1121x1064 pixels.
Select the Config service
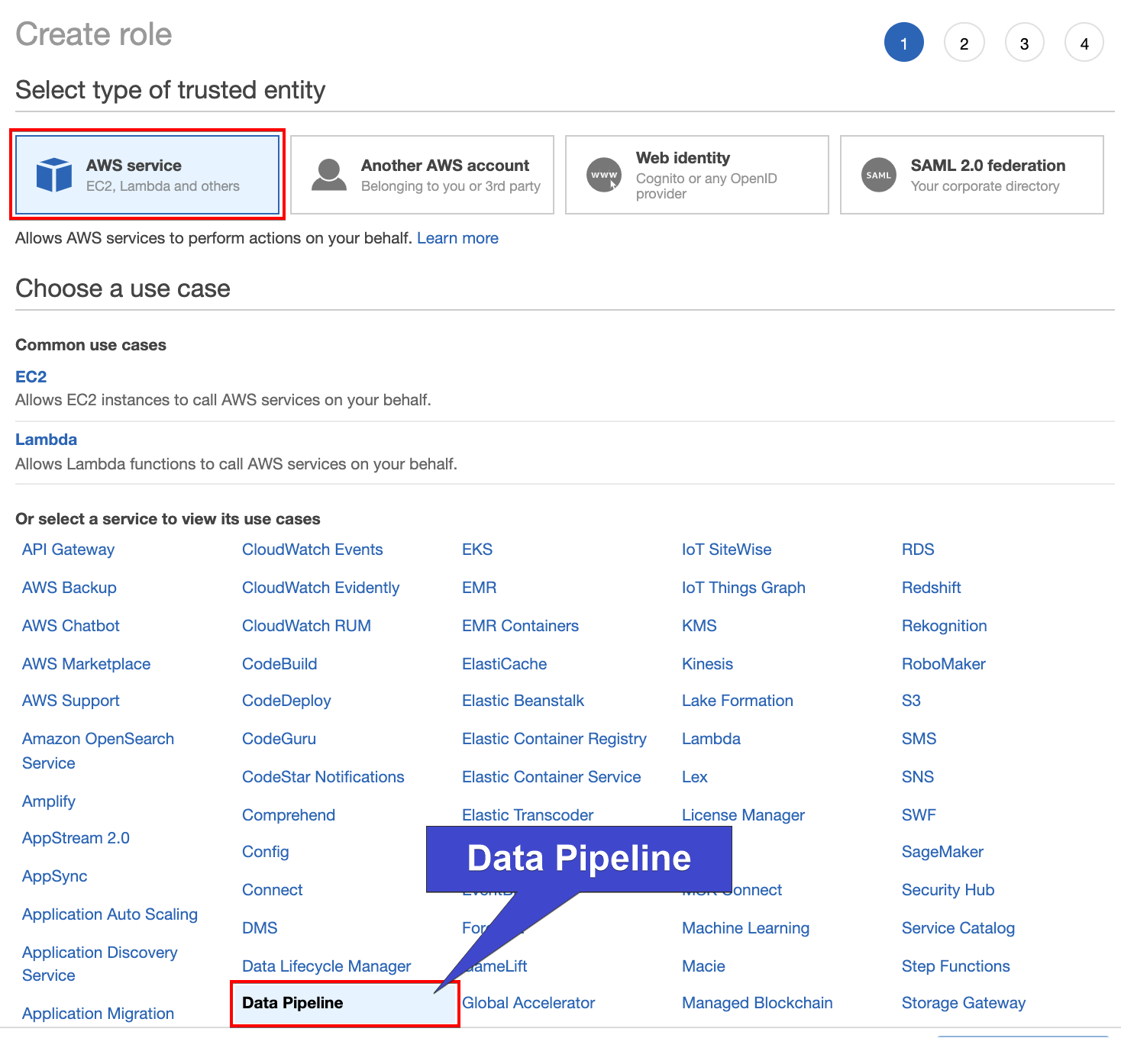coord(266,852)
